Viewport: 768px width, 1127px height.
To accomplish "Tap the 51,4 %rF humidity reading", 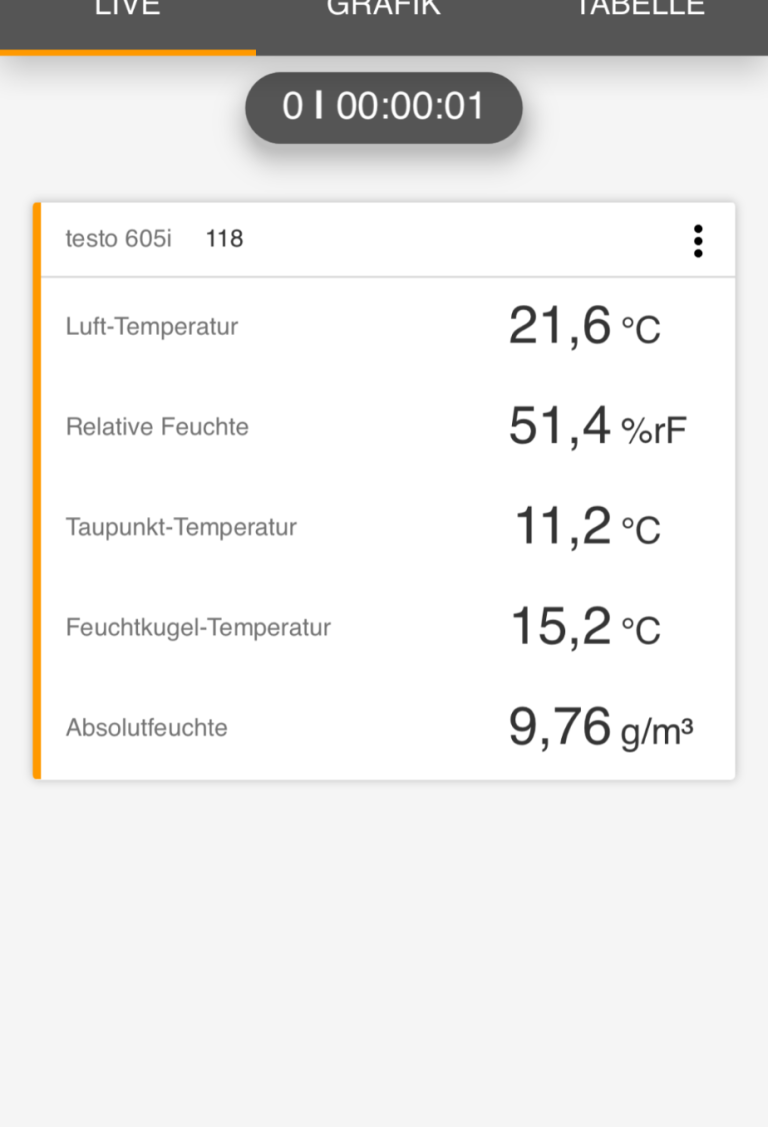I will (597, 426).
